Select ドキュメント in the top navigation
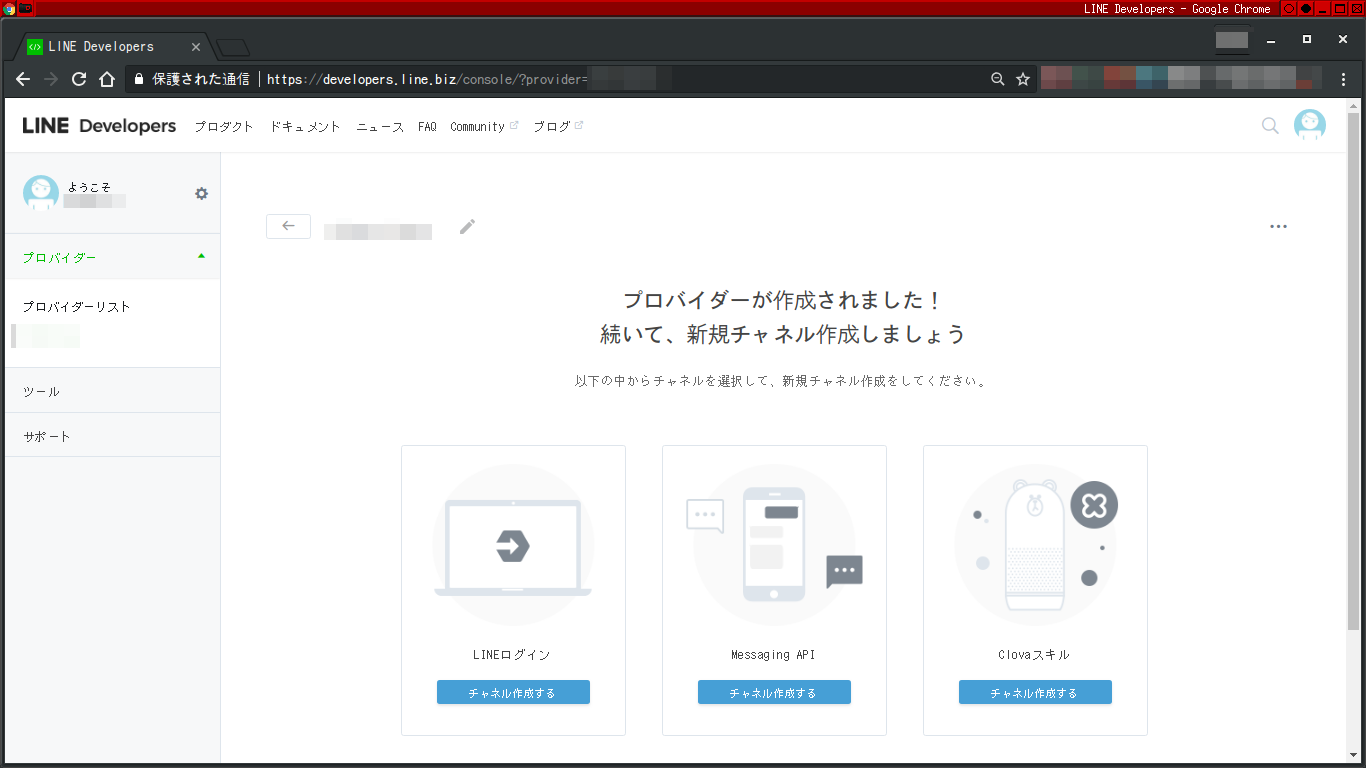Screen dimensions: 1366x768 point(304,126)
